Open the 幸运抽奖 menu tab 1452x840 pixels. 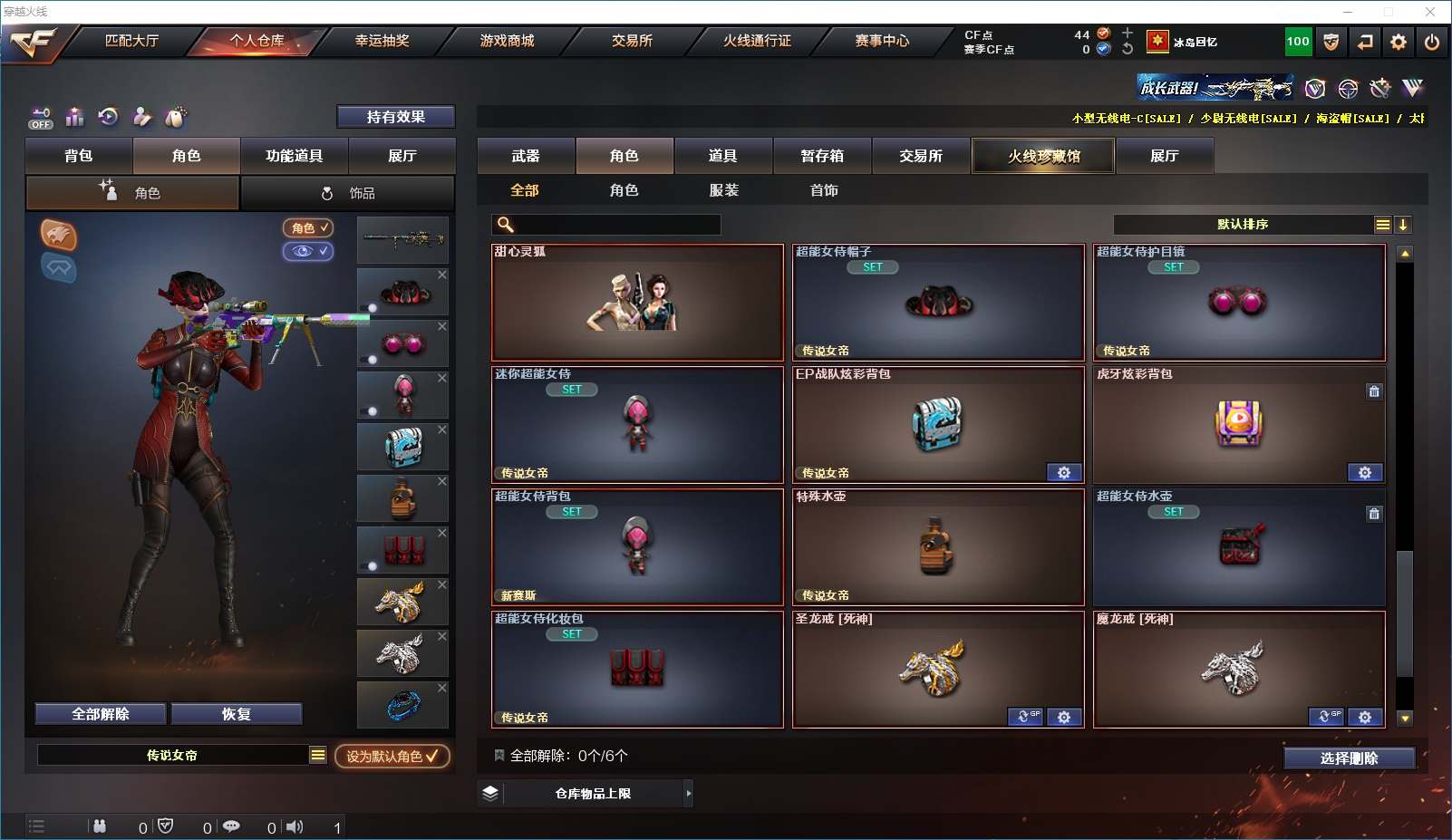[x=382, y=41]
